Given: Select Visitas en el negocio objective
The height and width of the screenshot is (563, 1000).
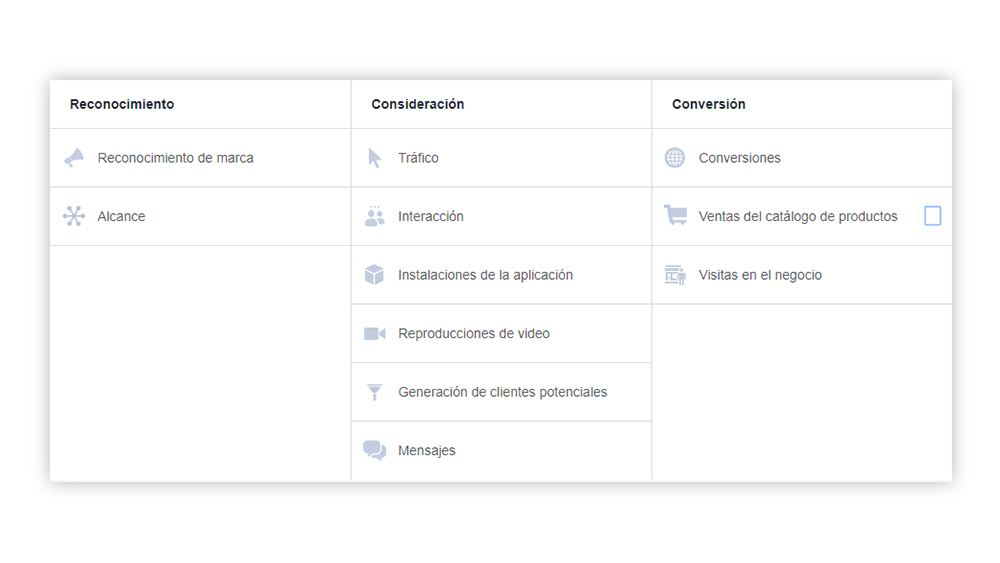Looking at the screenshot, I should click(x=760, y=275).
